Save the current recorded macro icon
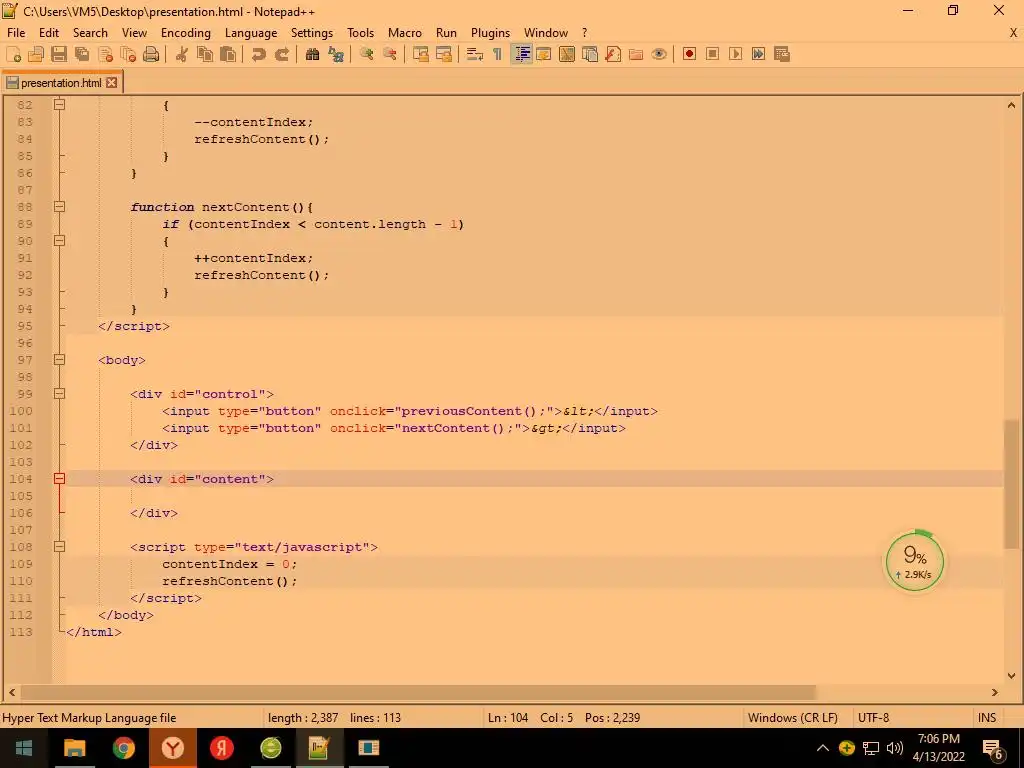The image size is (1024, 768). tap(782, 54)
